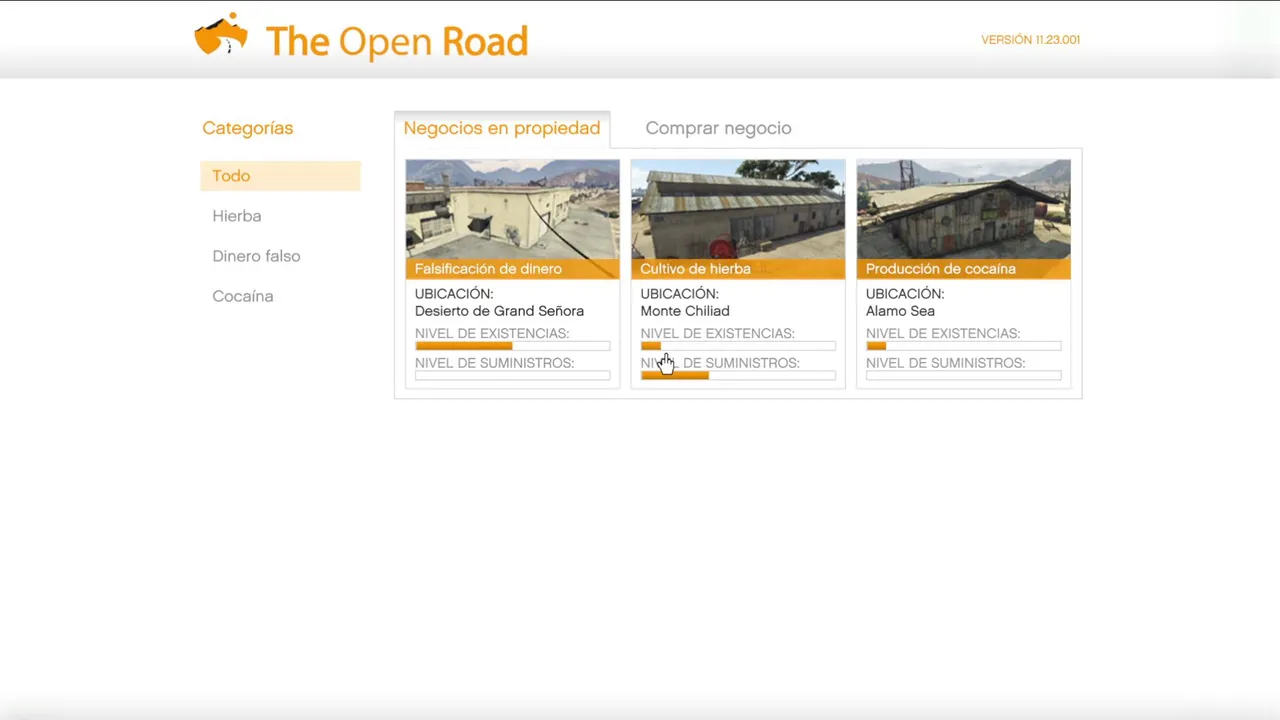Click stock level bar for Falsificación de dinero
The image size is (1280, 720).
(512, 346)
